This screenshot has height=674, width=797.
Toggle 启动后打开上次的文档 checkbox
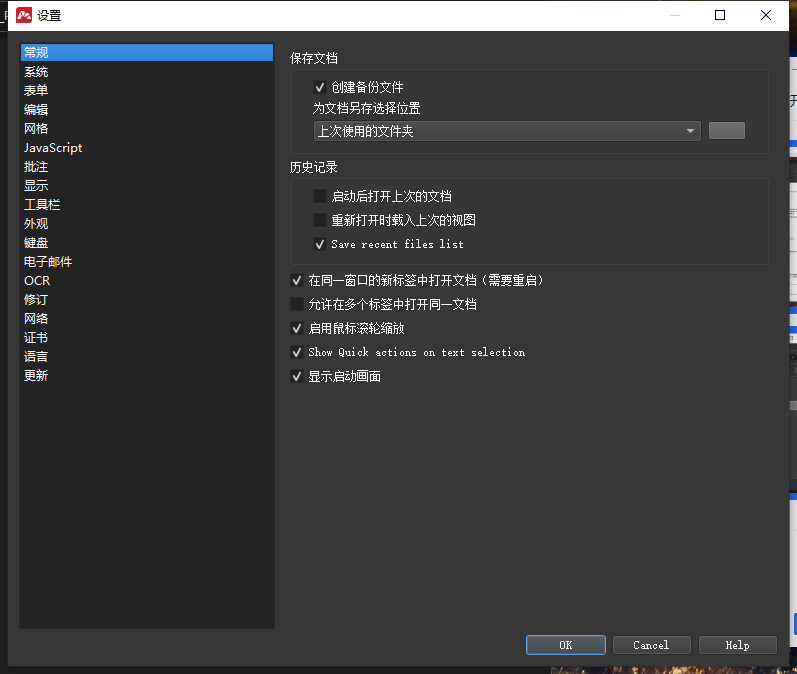320,197
